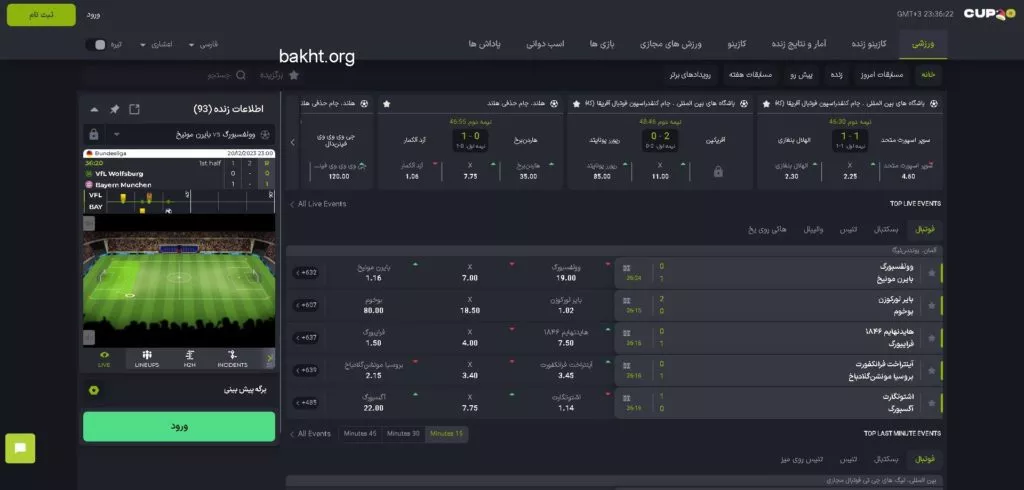
Task: Select the Minutes 30 filter tab
Action: coord(402,433)
